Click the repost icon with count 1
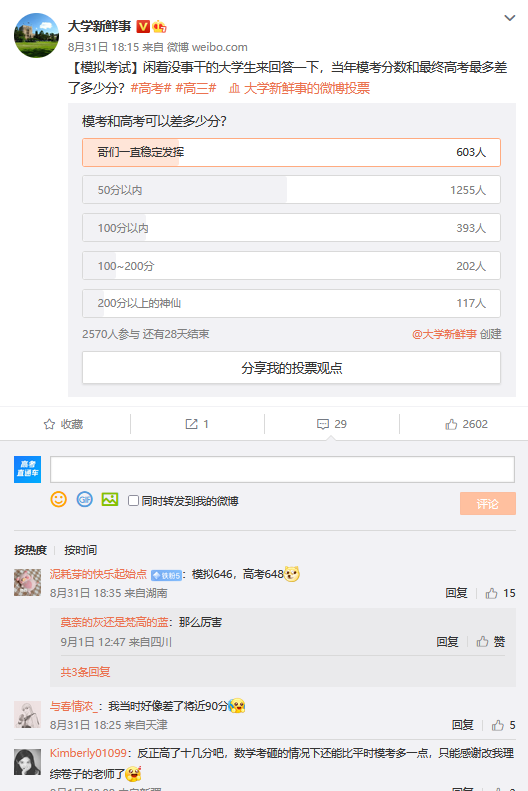Image resolution: width=528 pixels, height=791 pixels. coord(192,424)
